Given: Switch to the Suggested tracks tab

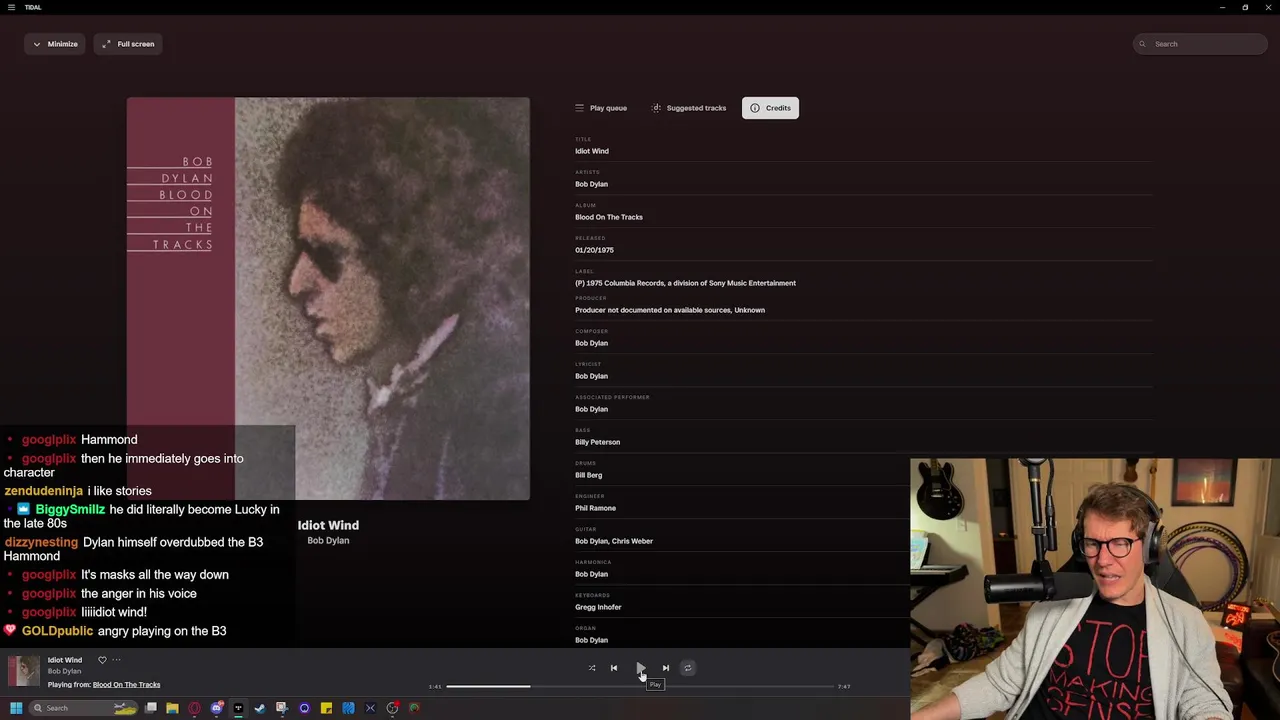Looking at the screenshot, I should (x=688, y=108).
